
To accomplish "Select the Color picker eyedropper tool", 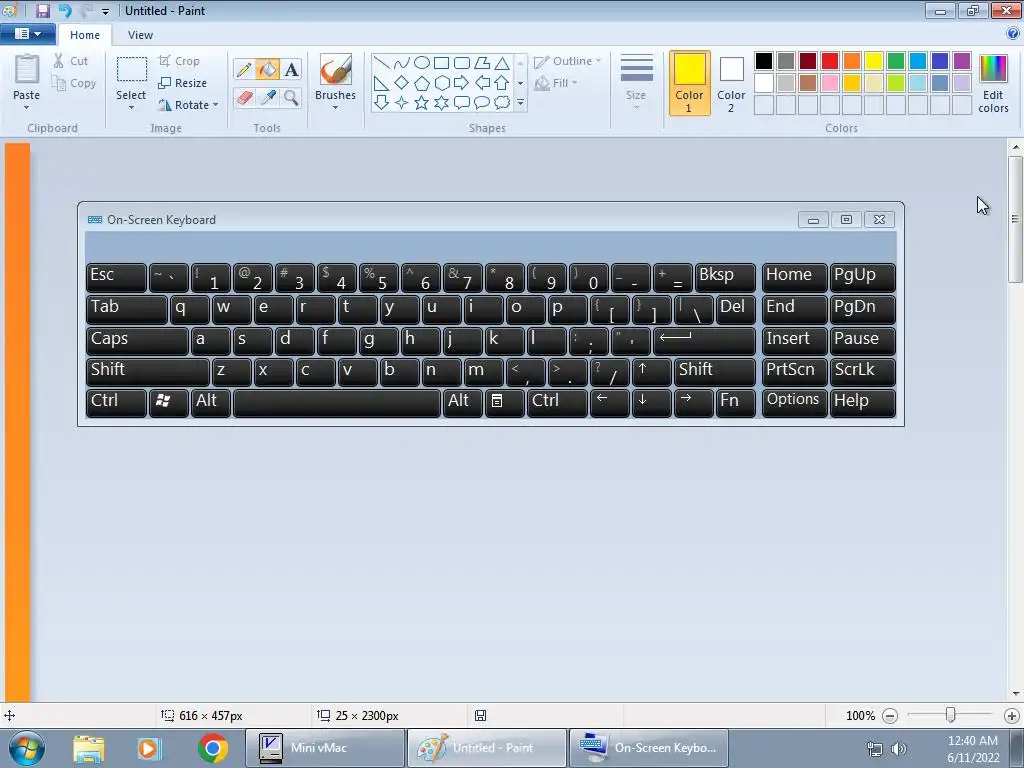I will pyautogui.click(x=268, y=98).
